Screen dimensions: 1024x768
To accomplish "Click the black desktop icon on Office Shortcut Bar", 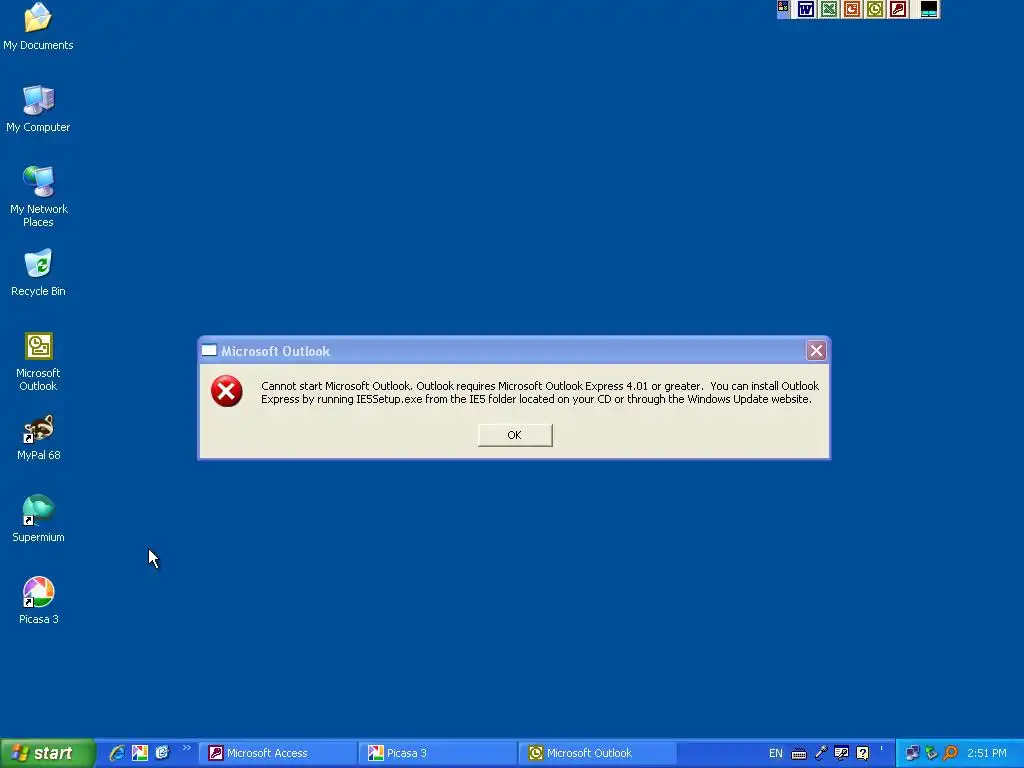I will pos(928,9).
